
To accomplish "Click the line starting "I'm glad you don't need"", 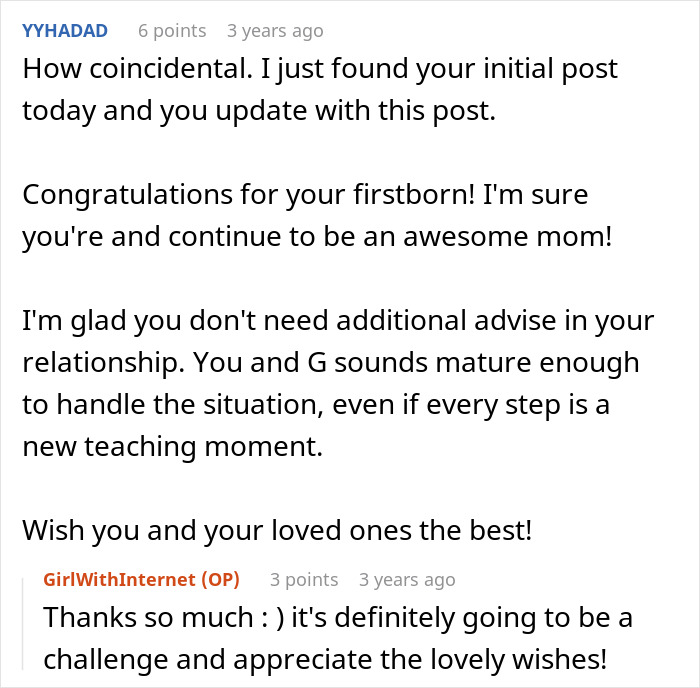I will click(x=338, y=321).
